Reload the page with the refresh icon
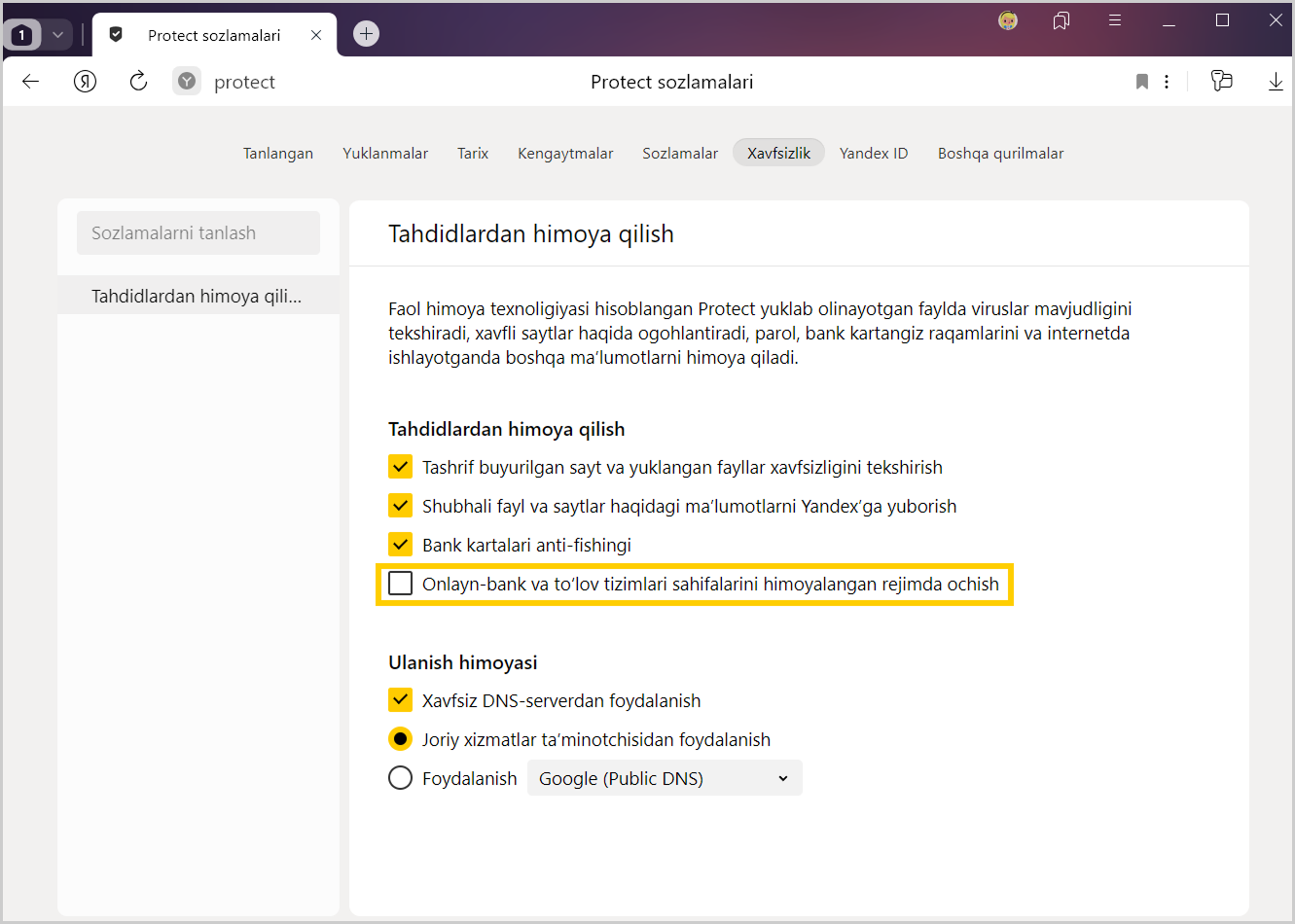This screenshot has width=1295, height=924. point(138,82)
